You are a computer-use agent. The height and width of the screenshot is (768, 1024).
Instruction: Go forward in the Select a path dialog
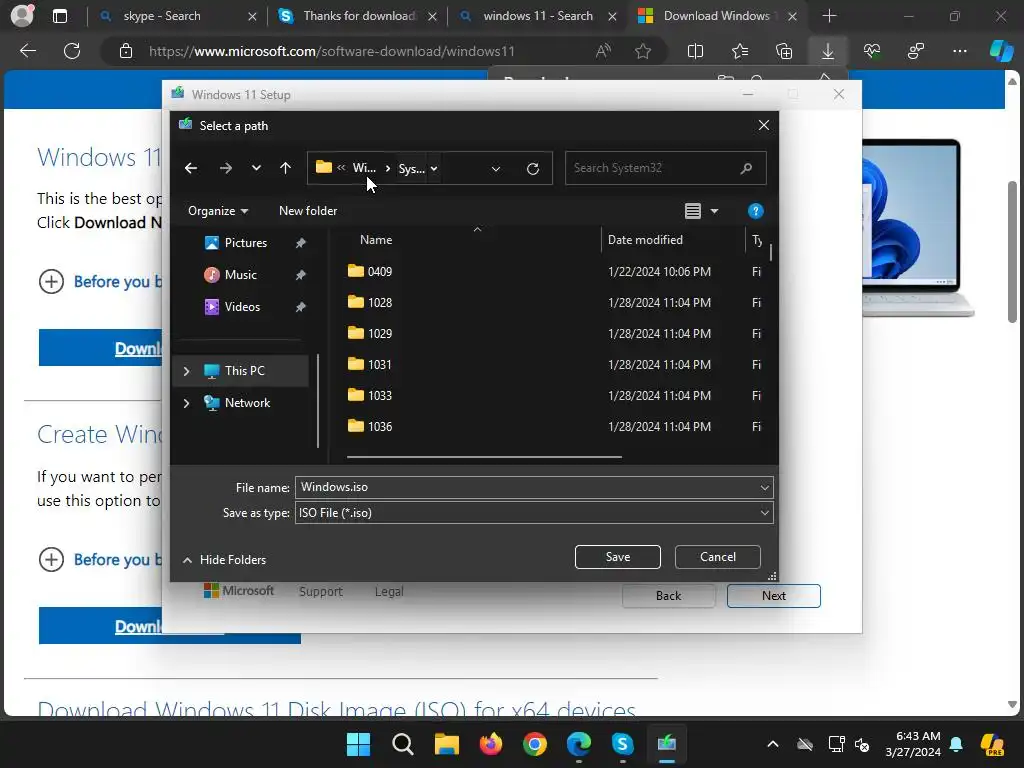(226, 168)
